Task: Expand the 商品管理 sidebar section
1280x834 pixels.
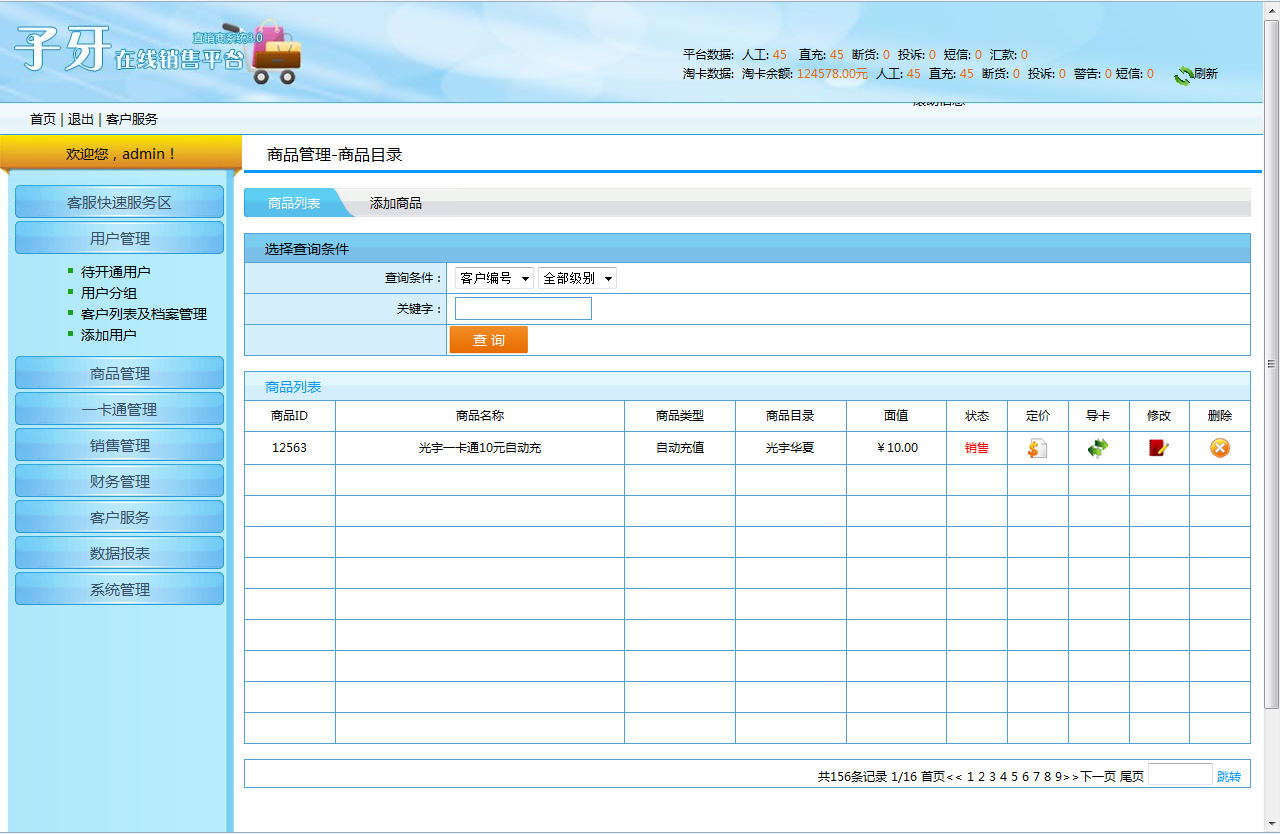Action: point(119,373)
